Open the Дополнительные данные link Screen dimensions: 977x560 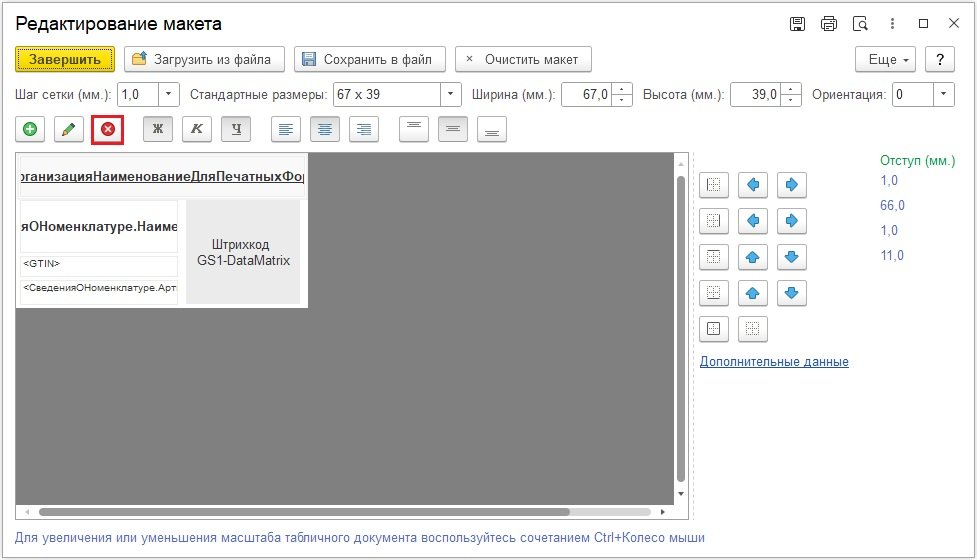(x=774, y=362)
